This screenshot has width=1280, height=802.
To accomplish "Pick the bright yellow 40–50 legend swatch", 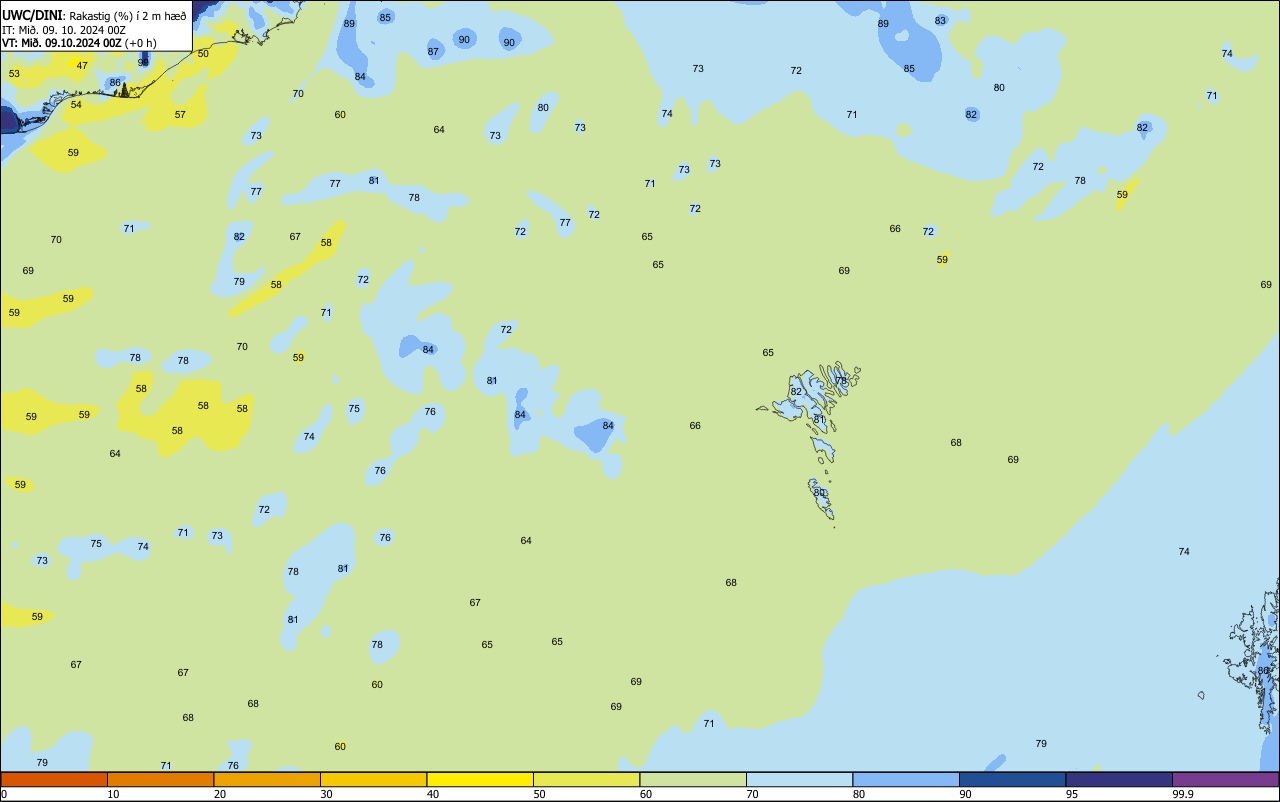I will coord(480,779).
